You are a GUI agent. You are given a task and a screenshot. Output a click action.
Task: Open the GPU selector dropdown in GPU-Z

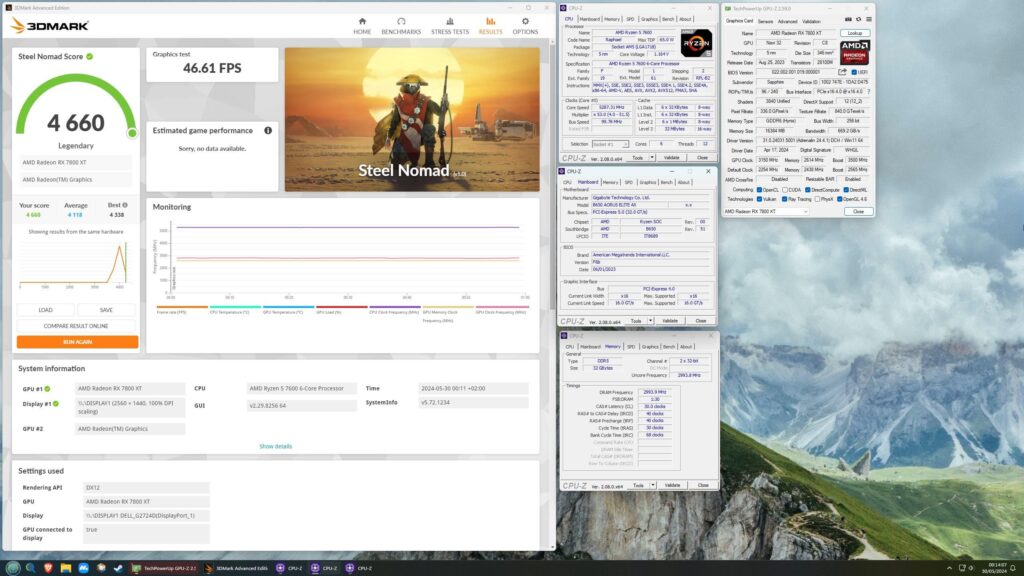point(766,211)
